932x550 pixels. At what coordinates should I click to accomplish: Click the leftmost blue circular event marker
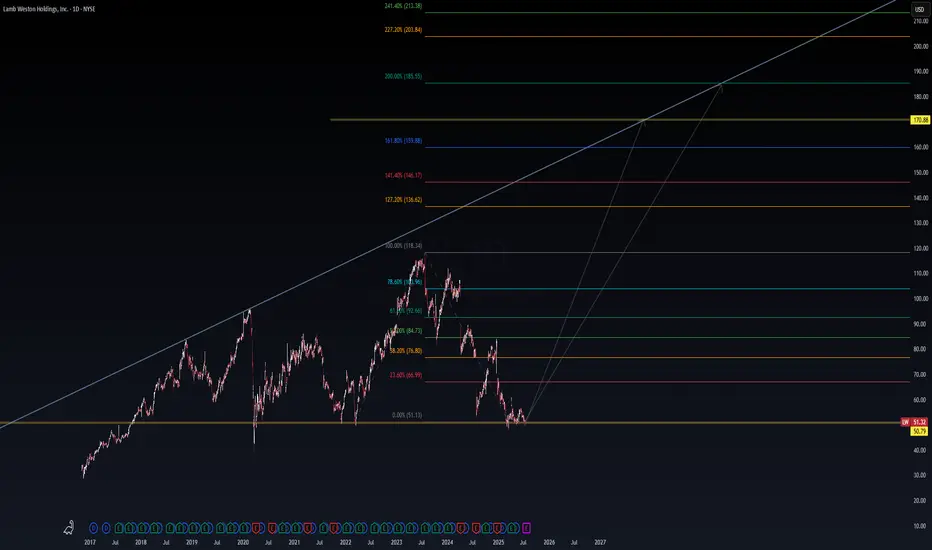coord(93,527)
